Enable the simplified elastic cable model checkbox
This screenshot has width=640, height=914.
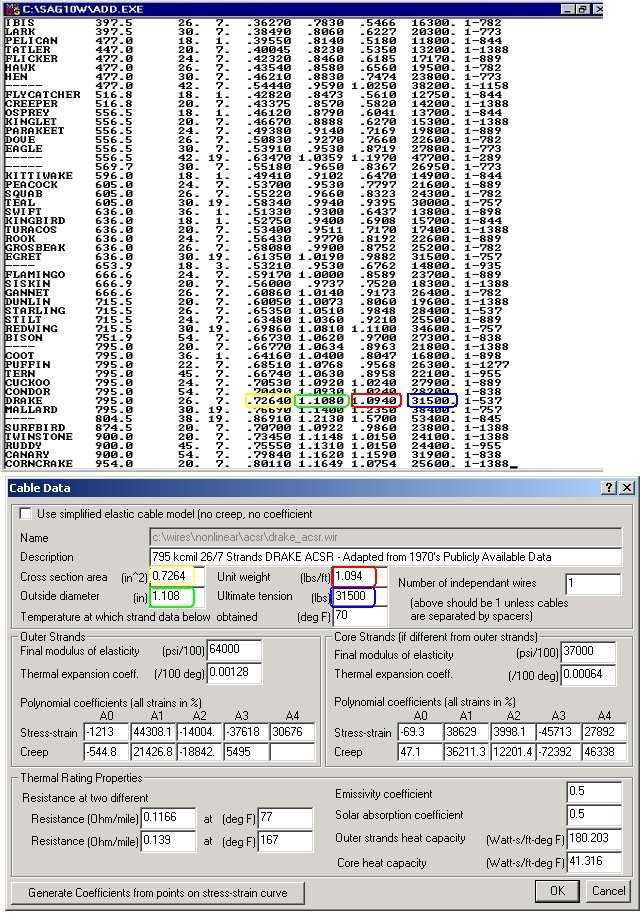click(25, 514)
